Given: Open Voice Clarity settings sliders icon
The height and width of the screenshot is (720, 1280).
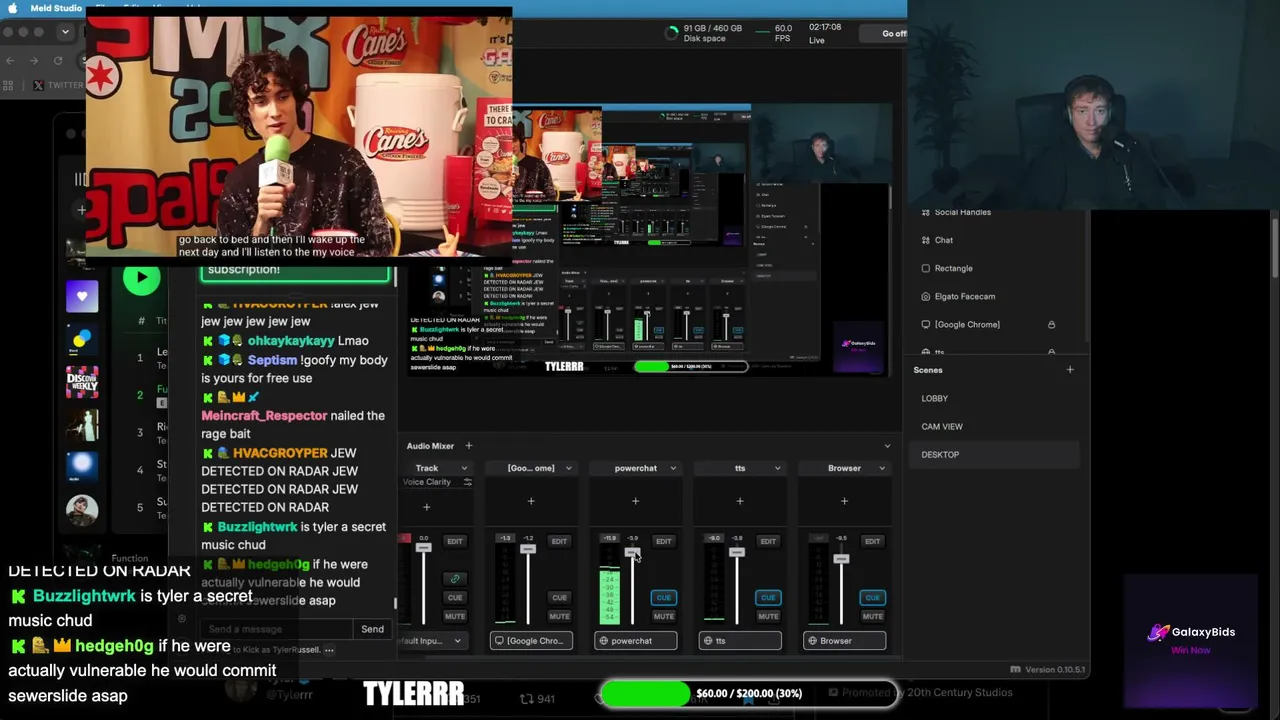Looking at the screenshot, I should tap(467, 482).
